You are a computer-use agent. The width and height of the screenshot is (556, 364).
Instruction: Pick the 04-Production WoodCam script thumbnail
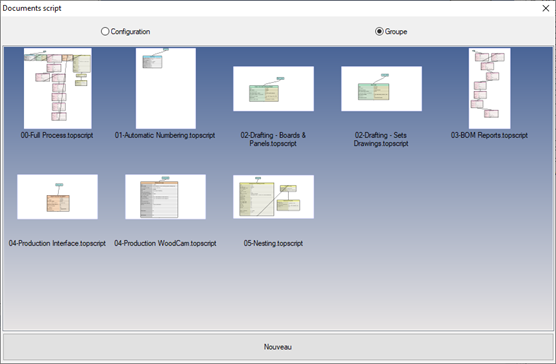[166, 197]
